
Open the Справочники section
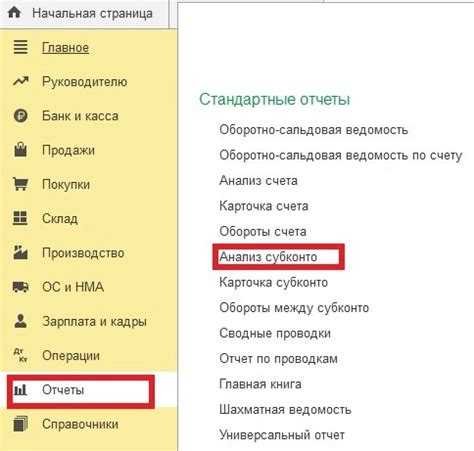[x=80, y=424]
